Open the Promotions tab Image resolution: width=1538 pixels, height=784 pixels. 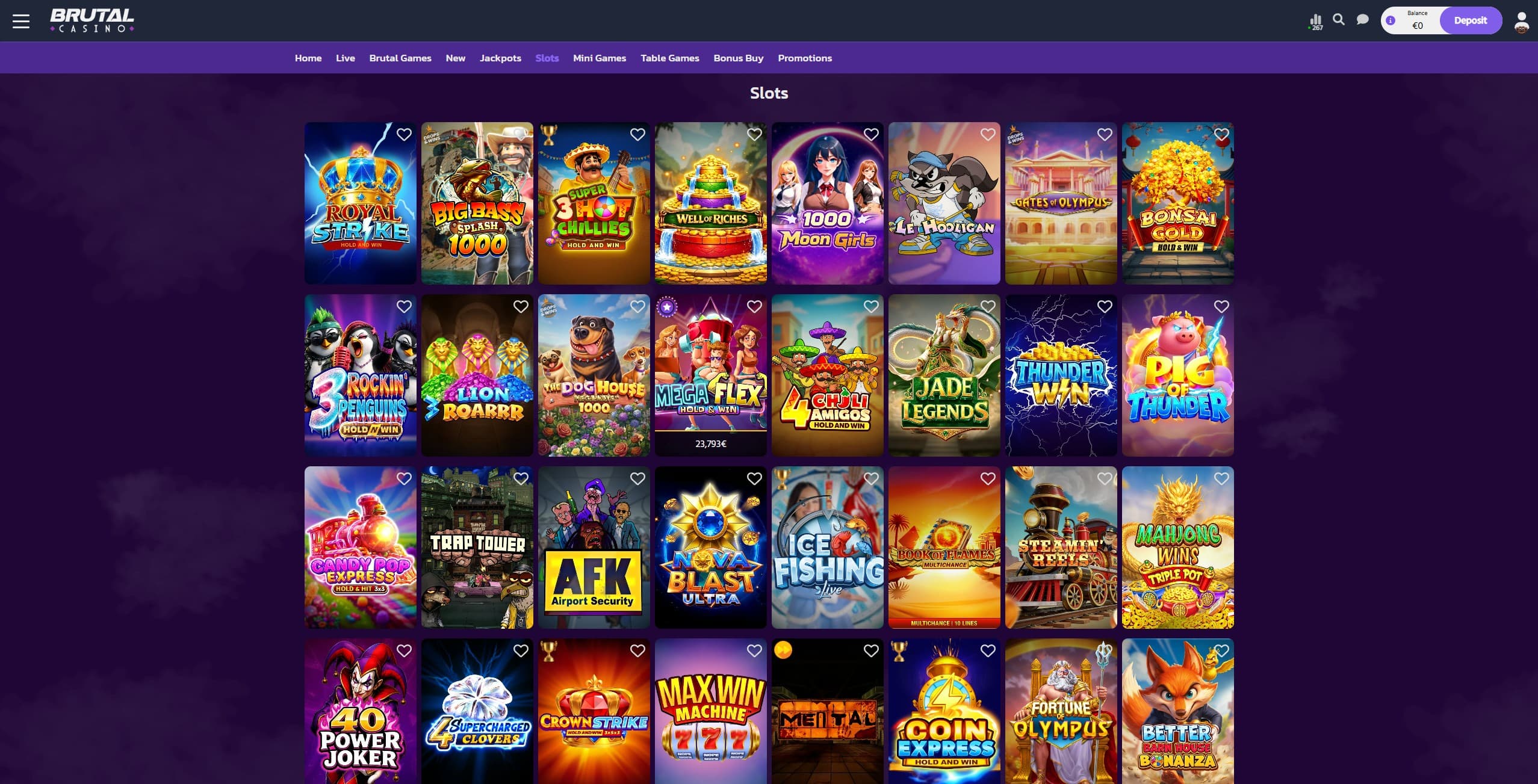coord(805,58)
